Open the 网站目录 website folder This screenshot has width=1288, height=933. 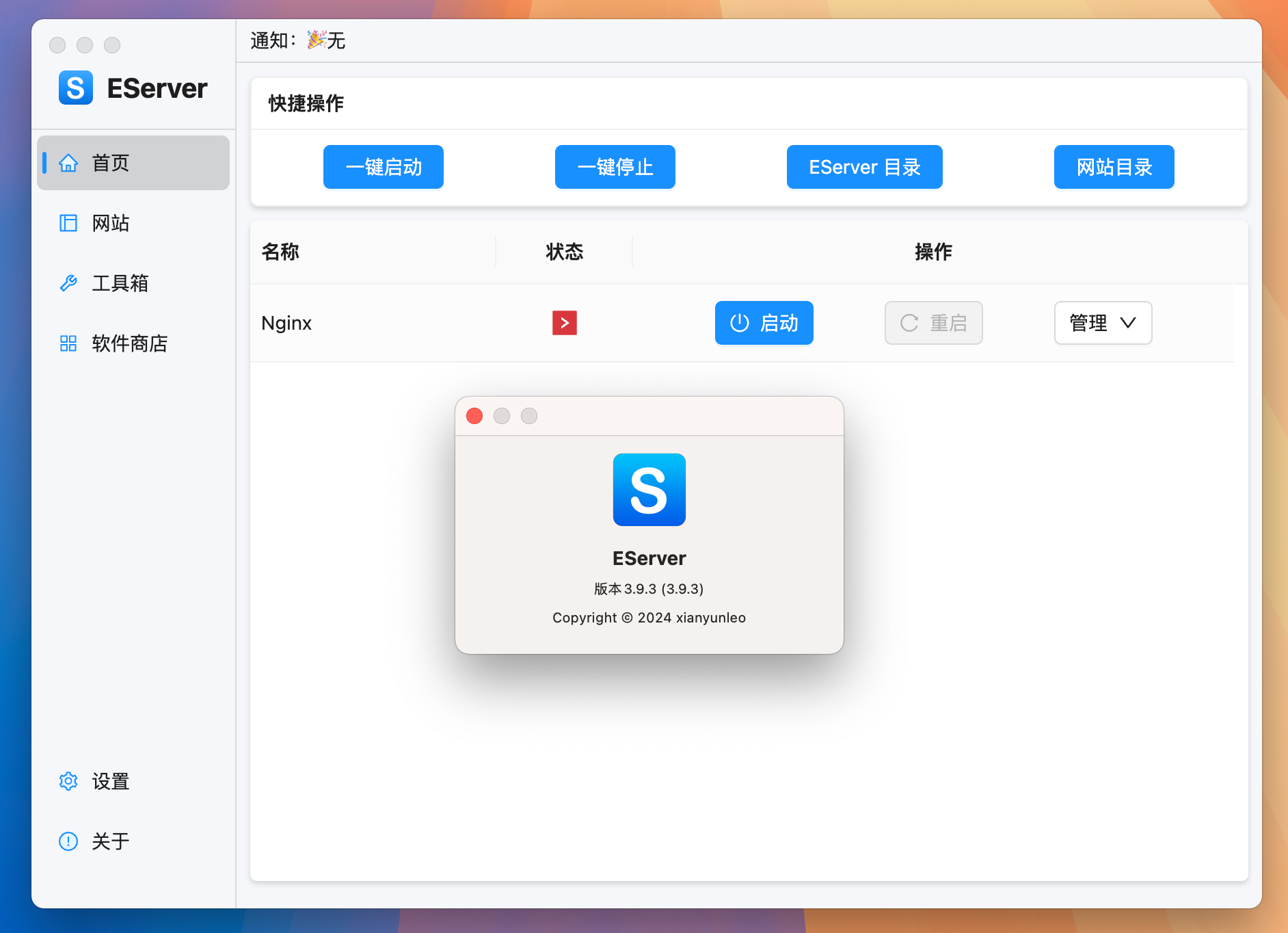point(1114,167)
